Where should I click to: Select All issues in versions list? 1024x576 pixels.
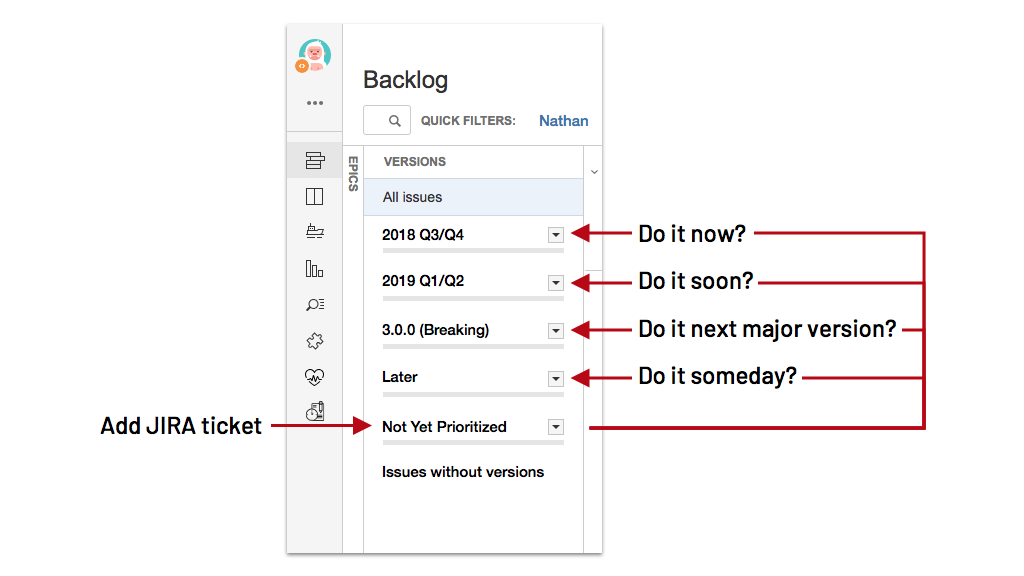473,197
